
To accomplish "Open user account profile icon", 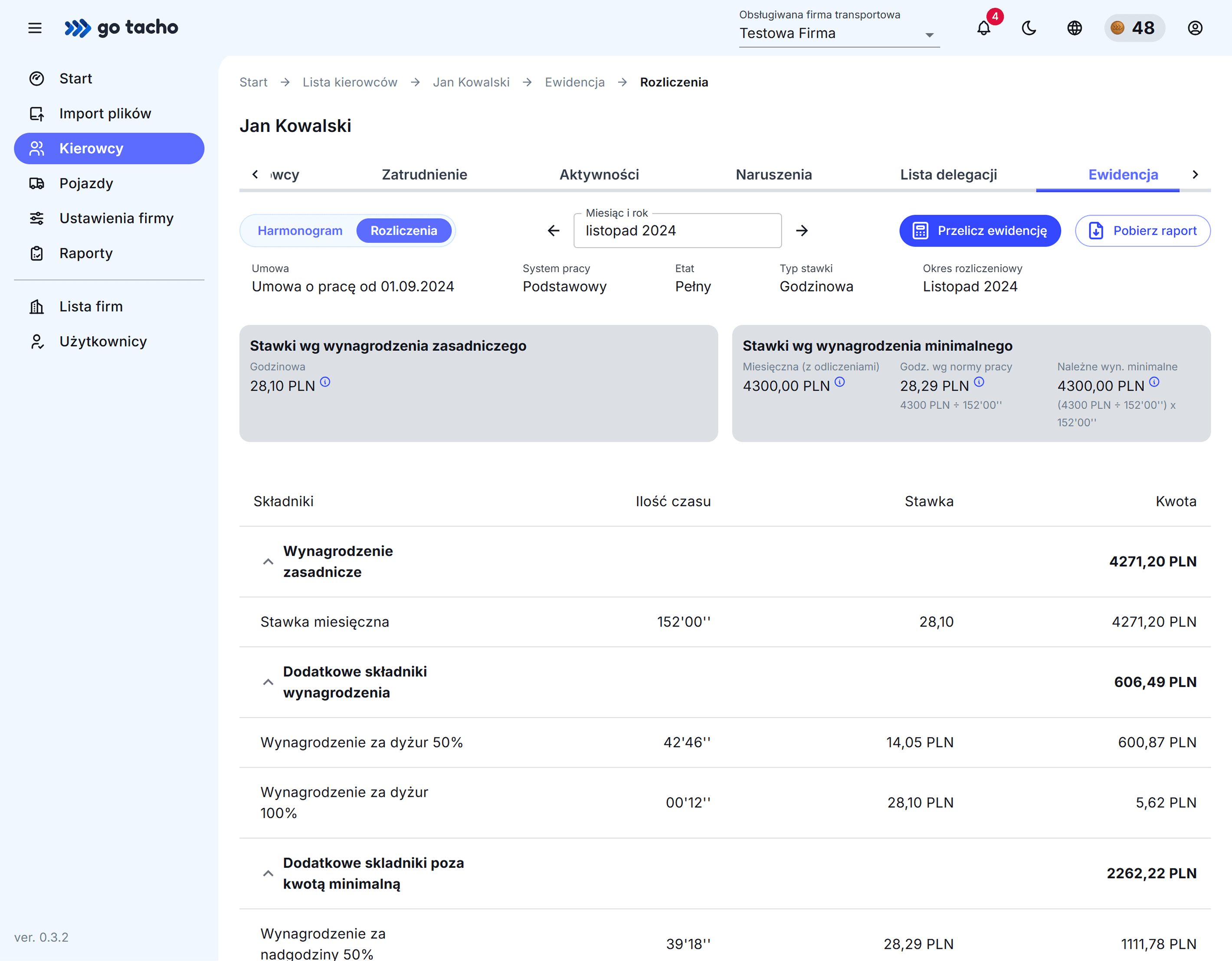I will [x=1195, y=28].
